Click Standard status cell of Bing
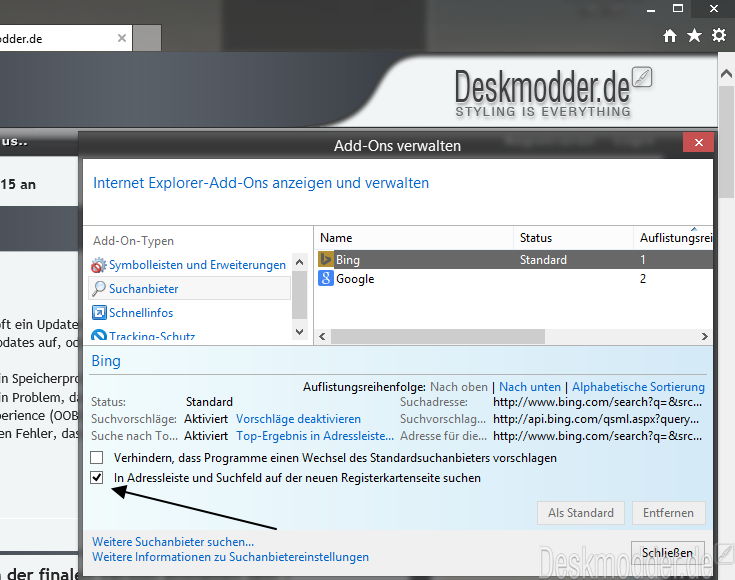 tap(543, 260)
